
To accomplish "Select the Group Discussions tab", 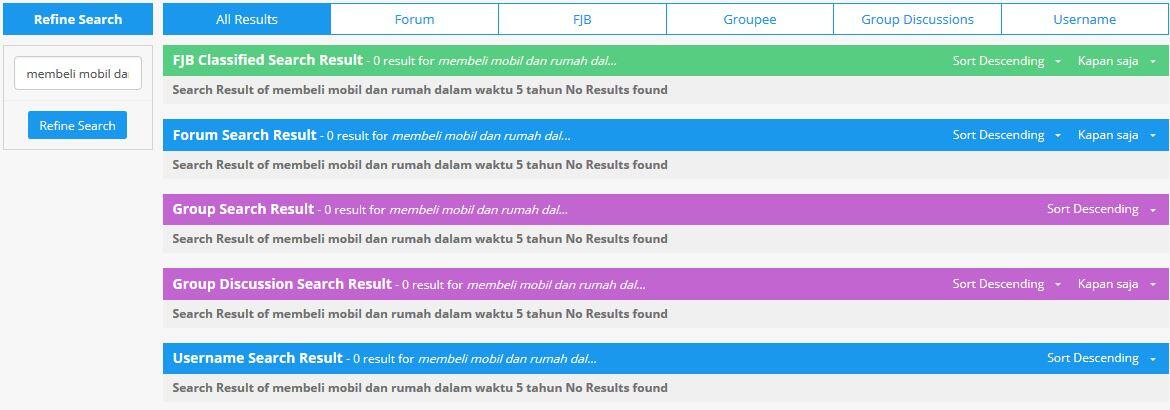I will coord(917,19).
